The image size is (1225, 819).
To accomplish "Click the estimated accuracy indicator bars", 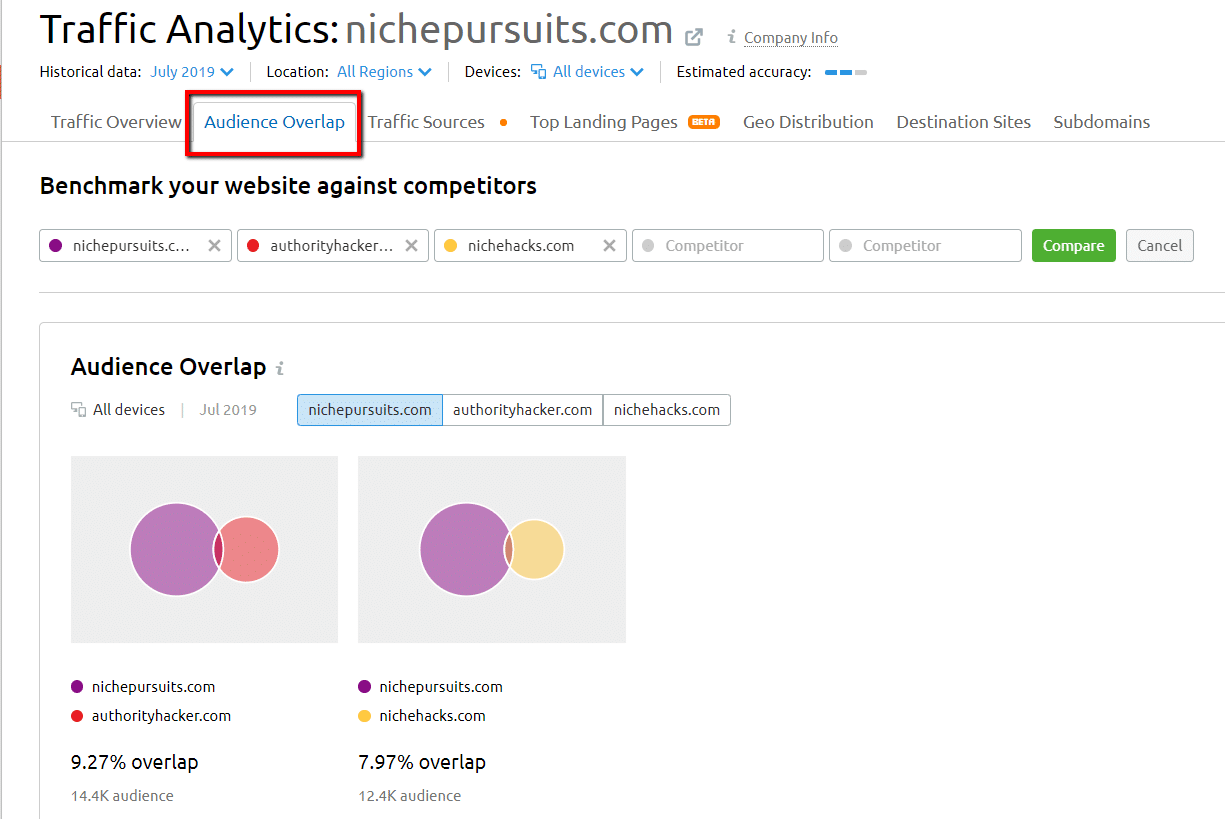I will tap(845, 72).
